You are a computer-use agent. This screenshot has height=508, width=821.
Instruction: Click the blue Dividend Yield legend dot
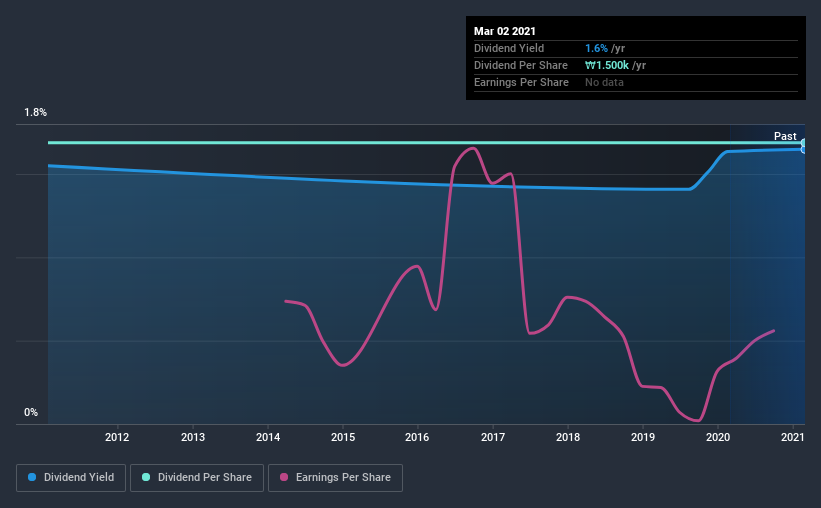(x=32, y=477)
